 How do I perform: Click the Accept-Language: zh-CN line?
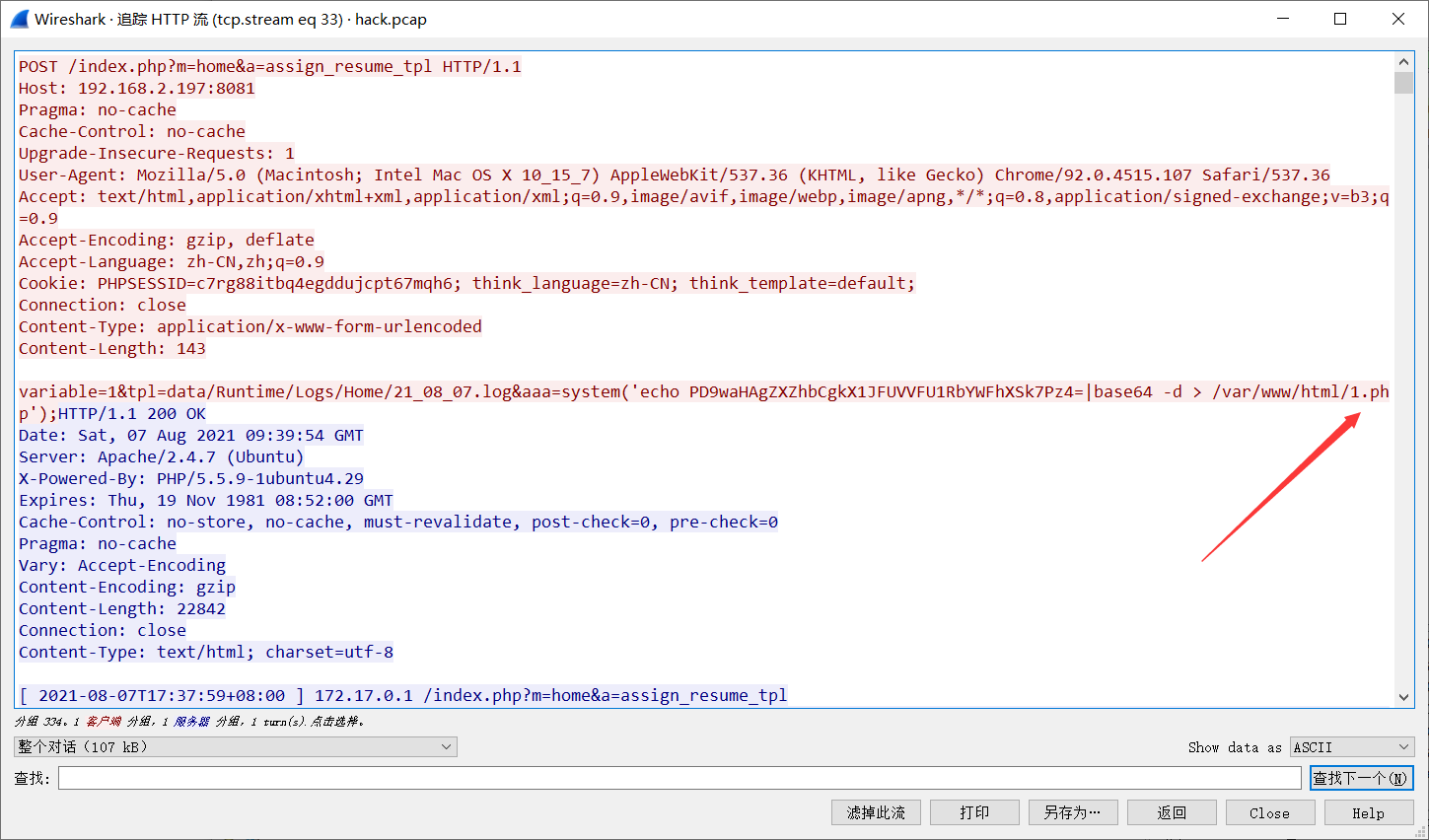click(172, 261)
